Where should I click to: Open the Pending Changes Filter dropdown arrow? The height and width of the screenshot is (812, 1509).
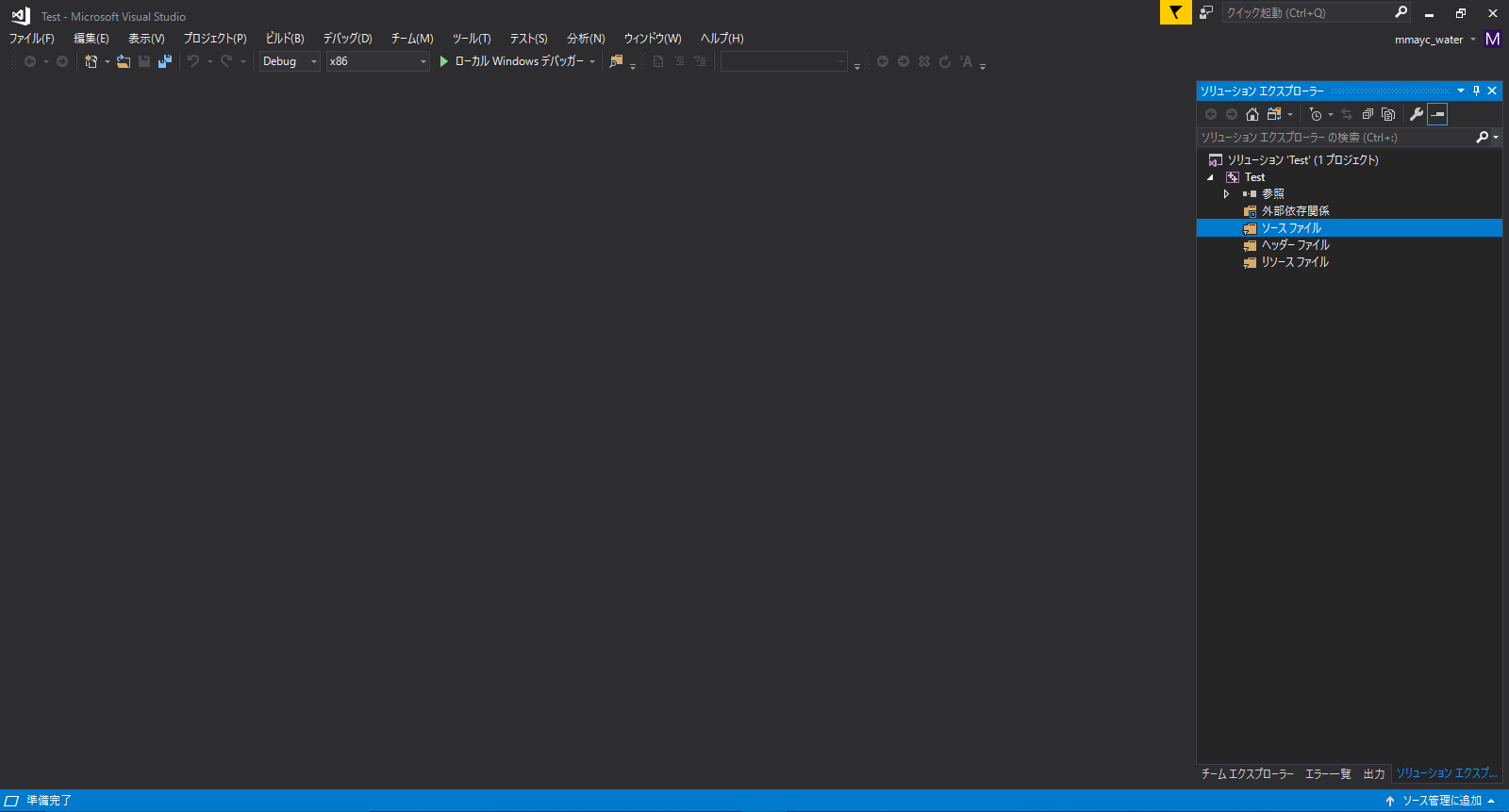pos(1331,114)
